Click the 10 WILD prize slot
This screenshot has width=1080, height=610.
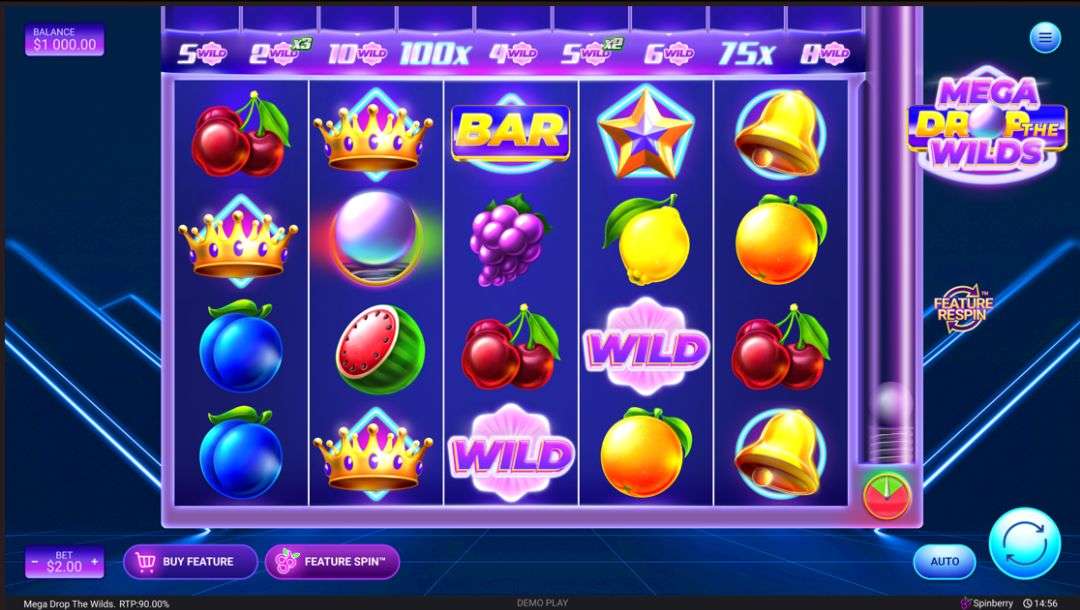[357, 53]
